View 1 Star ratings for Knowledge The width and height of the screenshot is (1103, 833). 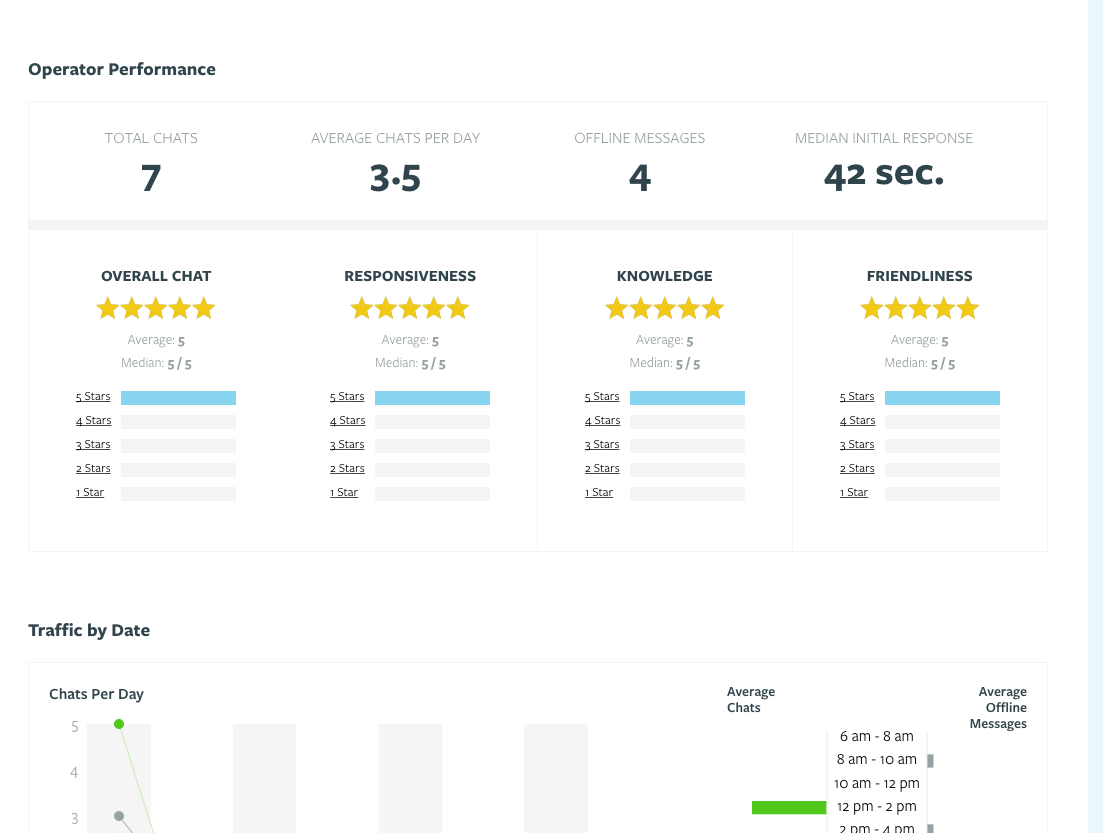point(599,492)
